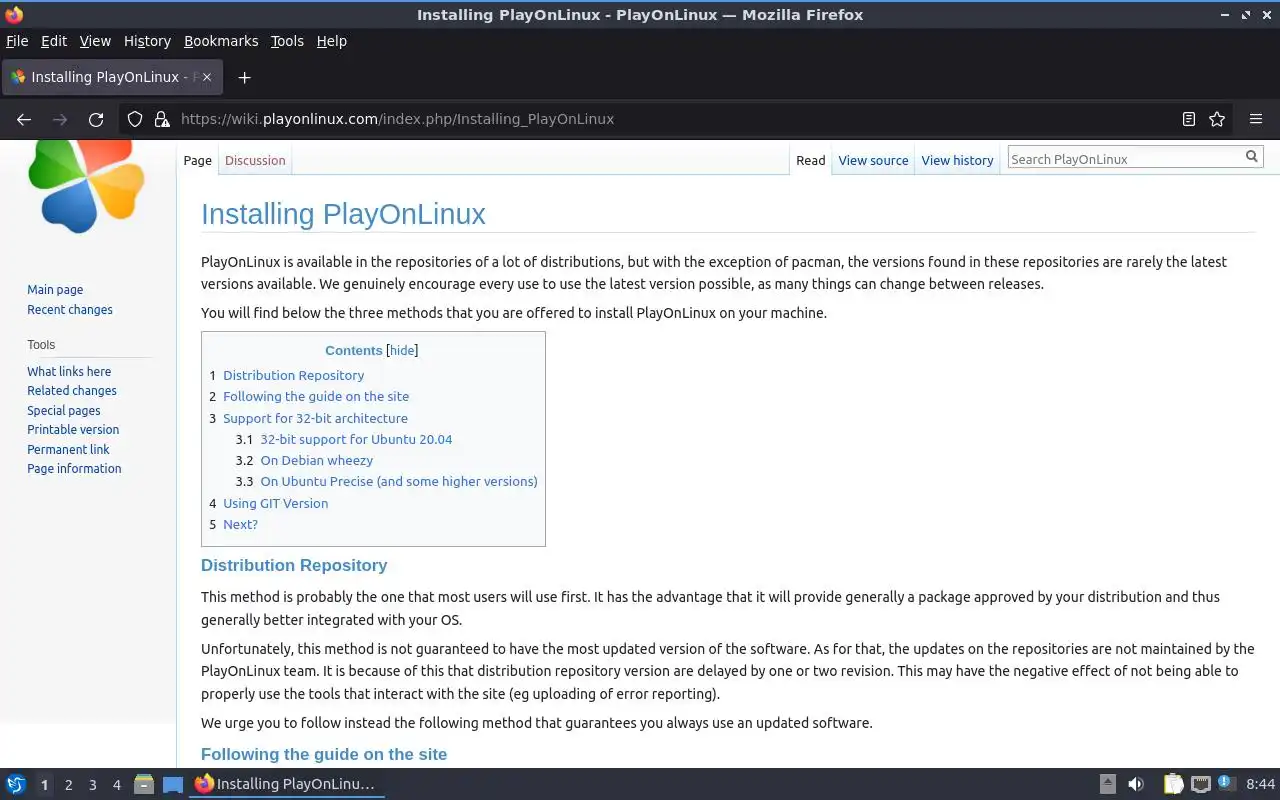Hide the Contents table via hide toggle

pyautogui.click(x=402, y=350)
